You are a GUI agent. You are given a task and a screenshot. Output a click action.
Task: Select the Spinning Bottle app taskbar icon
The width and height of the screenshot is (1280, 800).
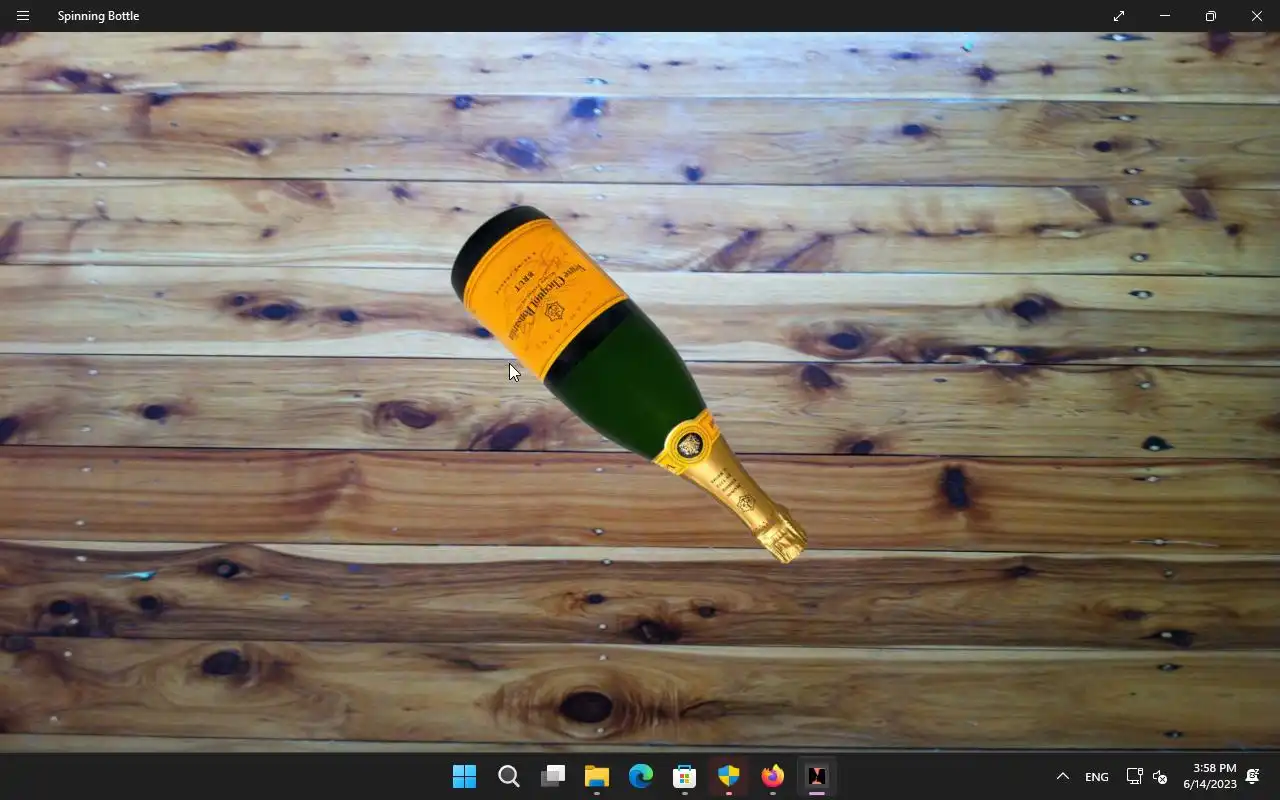[x=817, y=776]
